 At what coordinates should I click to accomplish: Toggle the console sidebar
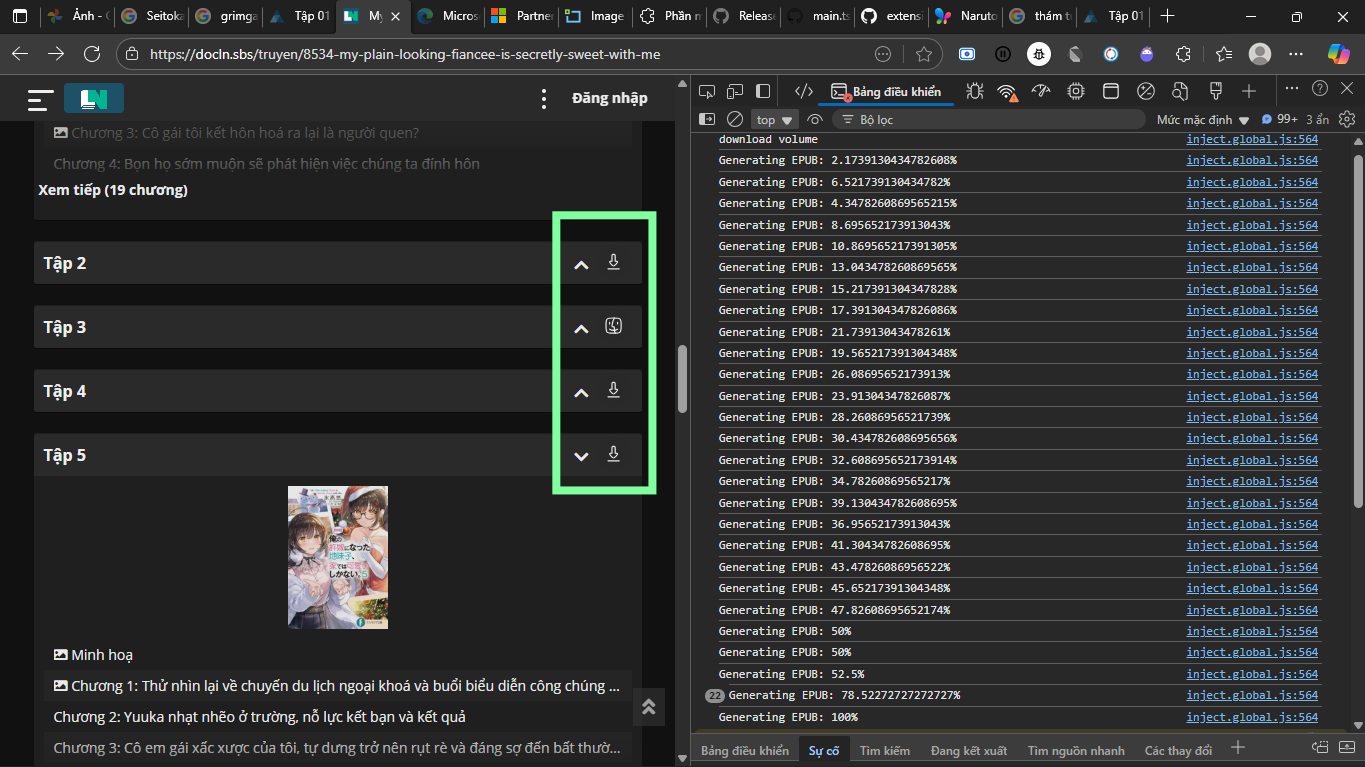707,119
